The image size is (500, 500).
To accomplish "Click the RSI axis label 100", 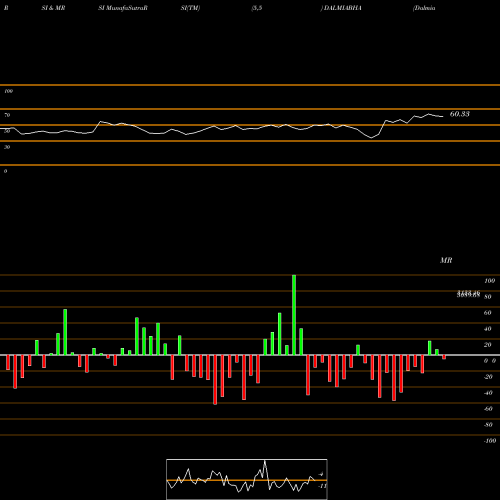I will [x=8, y=91].
